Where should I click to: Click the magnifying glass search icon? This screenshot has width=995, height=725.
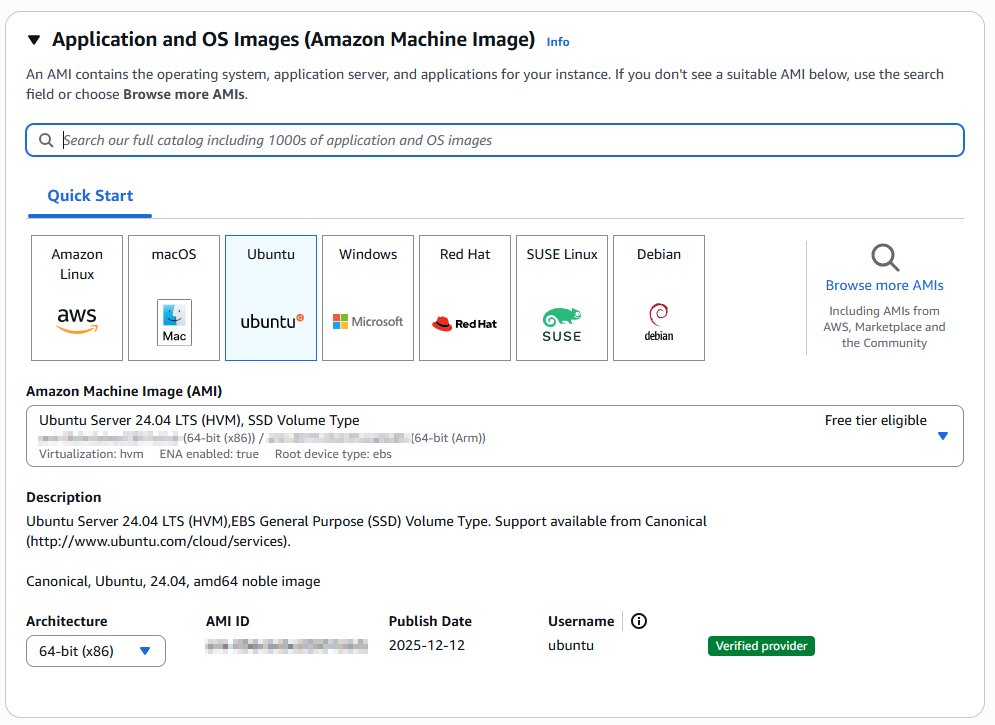click(x=46, y=140)
